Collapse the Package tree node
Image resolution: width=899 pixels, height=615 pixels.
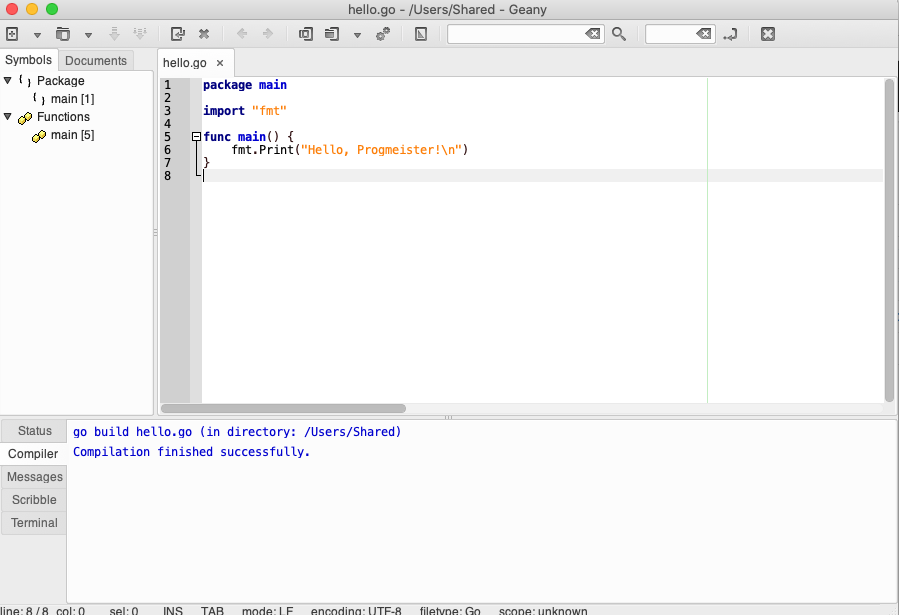7,80
